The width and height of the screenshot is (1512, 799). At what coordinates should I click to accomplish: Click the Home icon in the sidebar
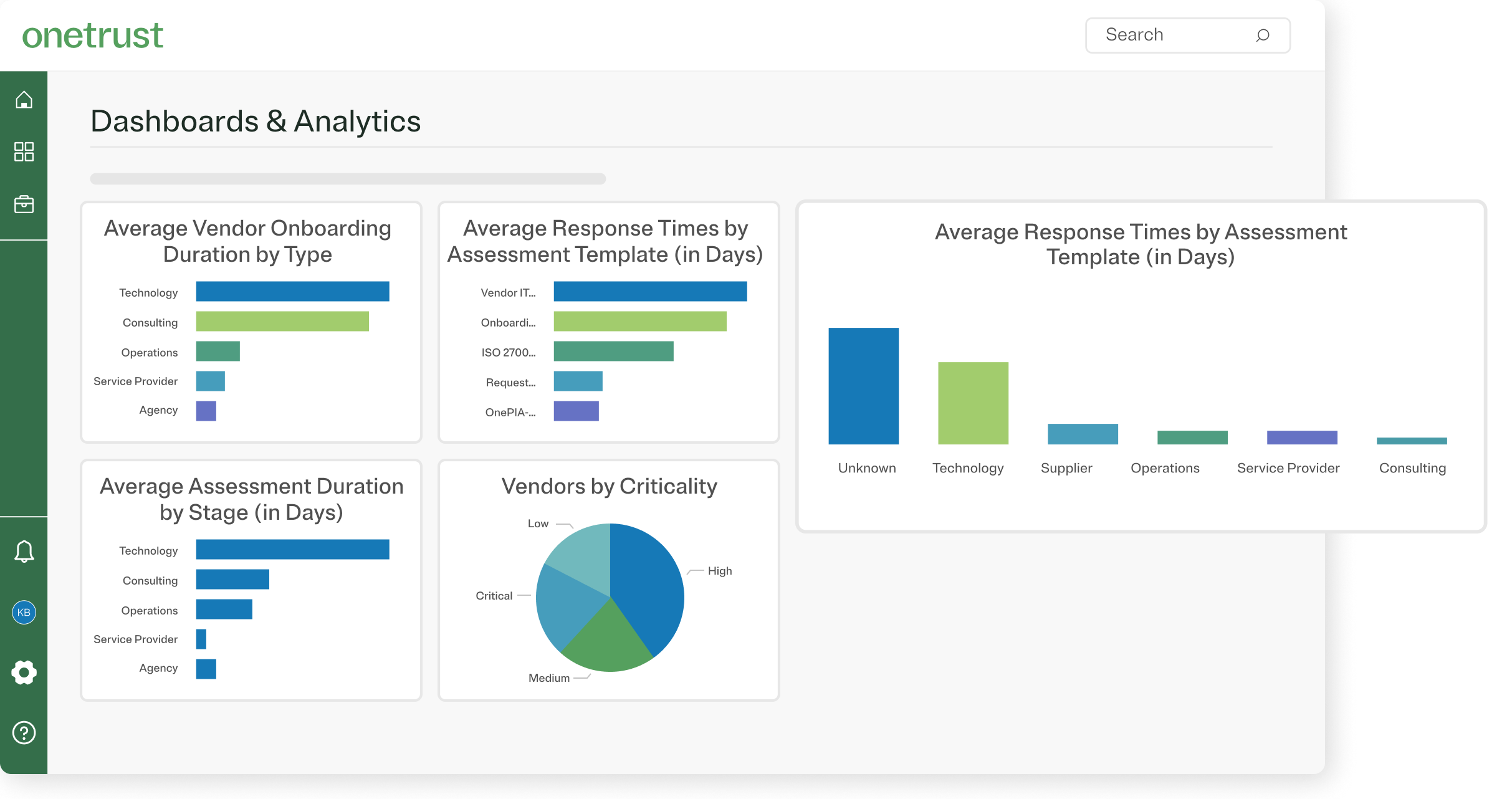(24, 98)
